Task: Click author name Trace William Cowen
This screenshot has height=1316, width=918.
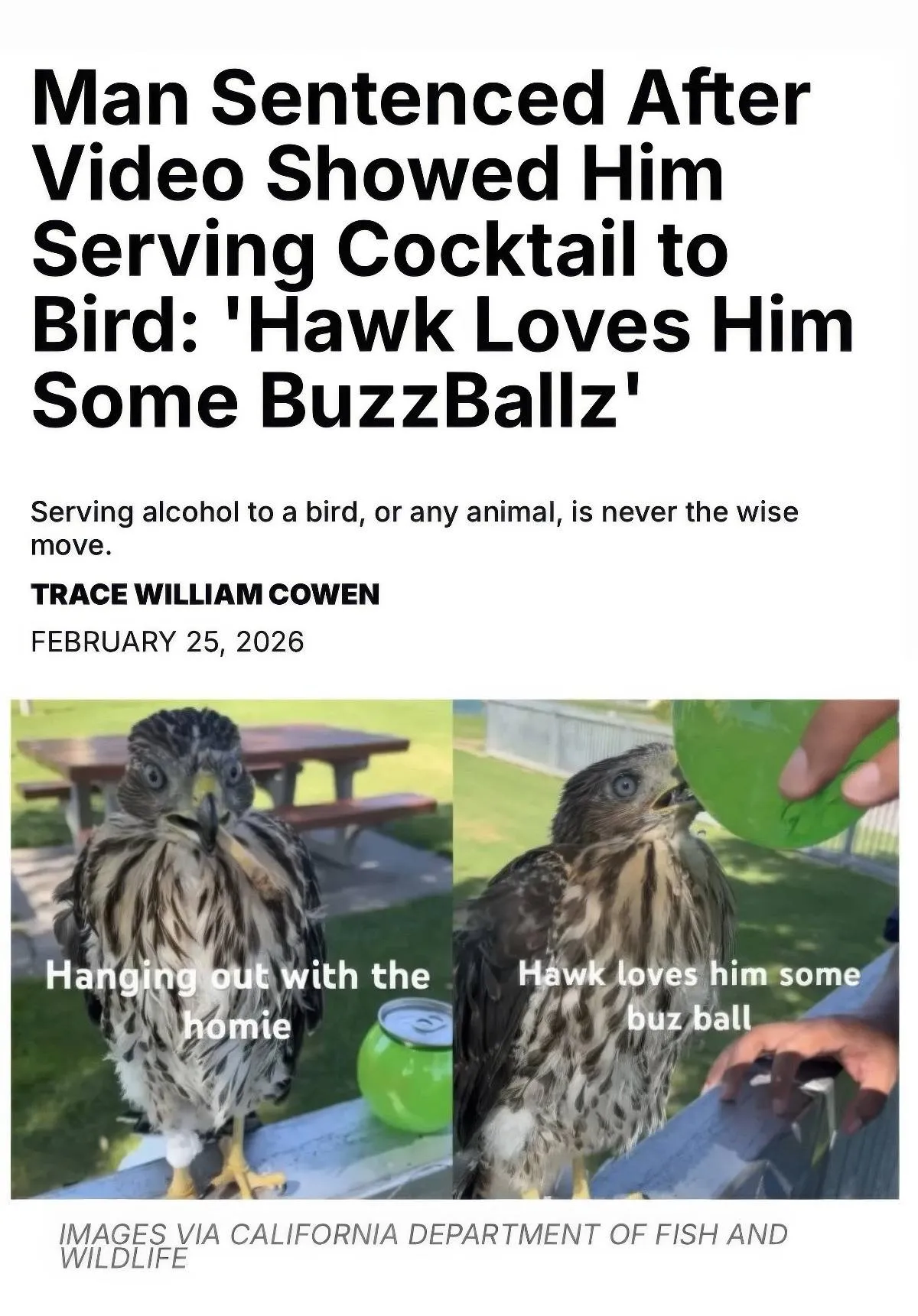Action: click(x=205, y=594)
